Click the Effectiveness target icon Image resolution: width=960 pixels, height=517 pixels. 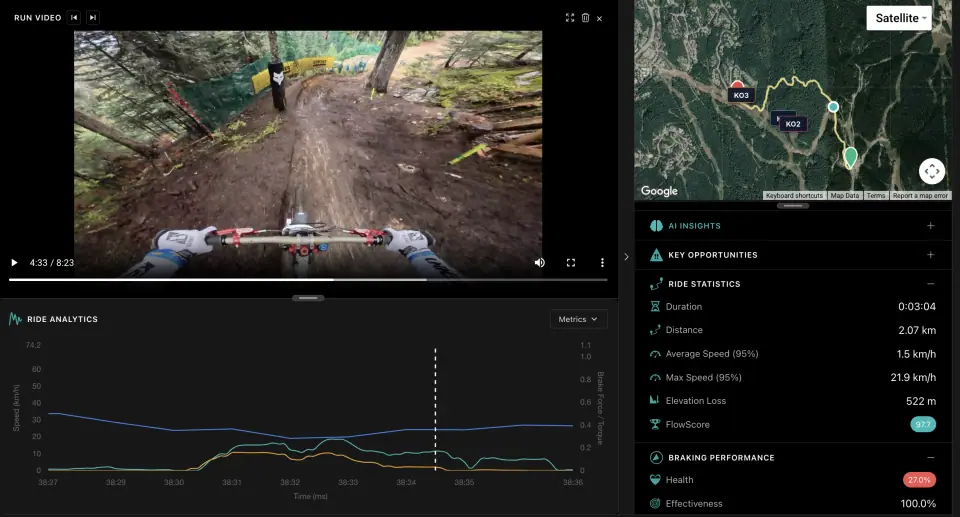pos(654,504)
